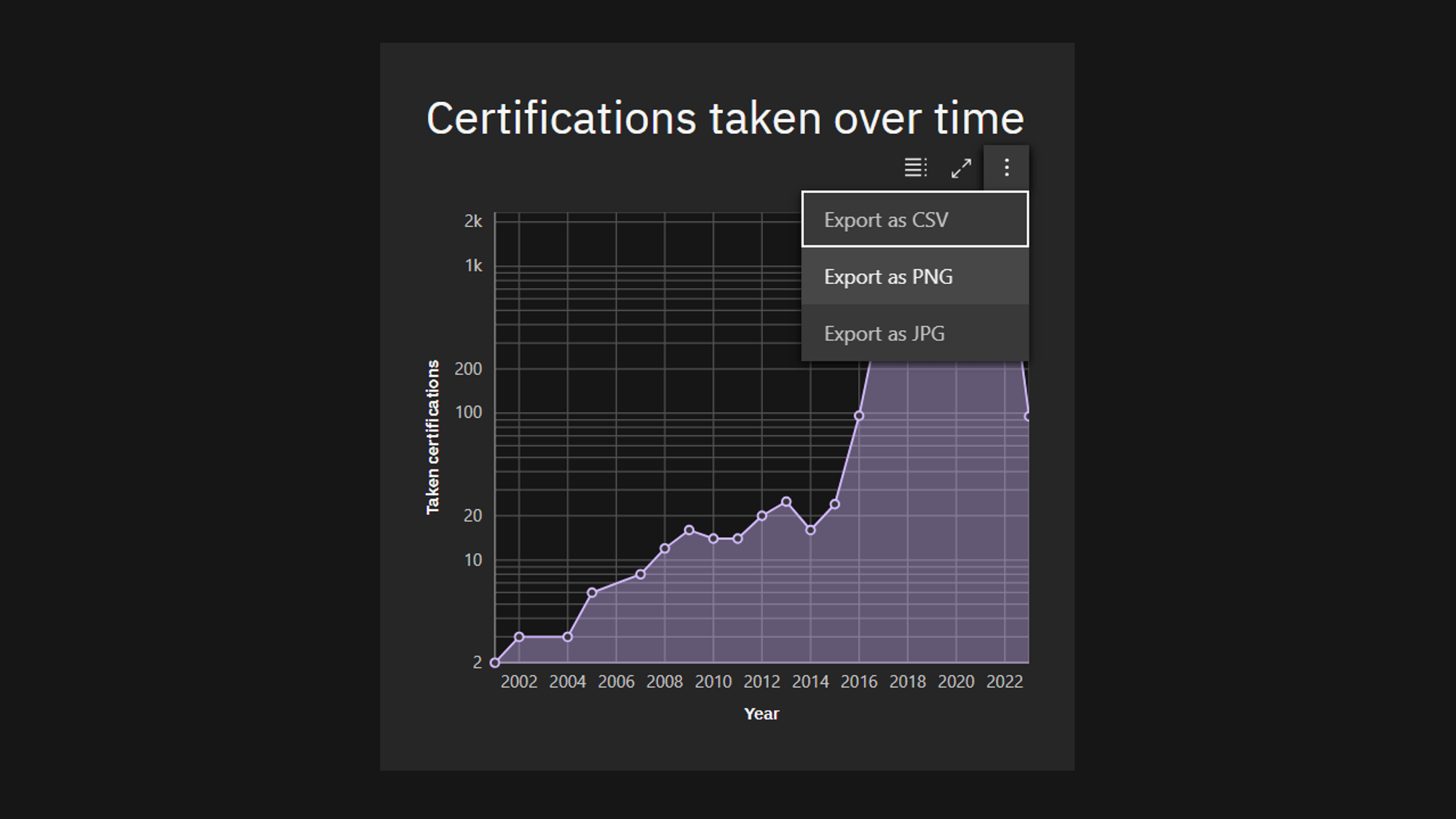Viewport: 1456px width, 819px height.
Task: Click the rightmost data point on chart edge
Action: 1027,416
